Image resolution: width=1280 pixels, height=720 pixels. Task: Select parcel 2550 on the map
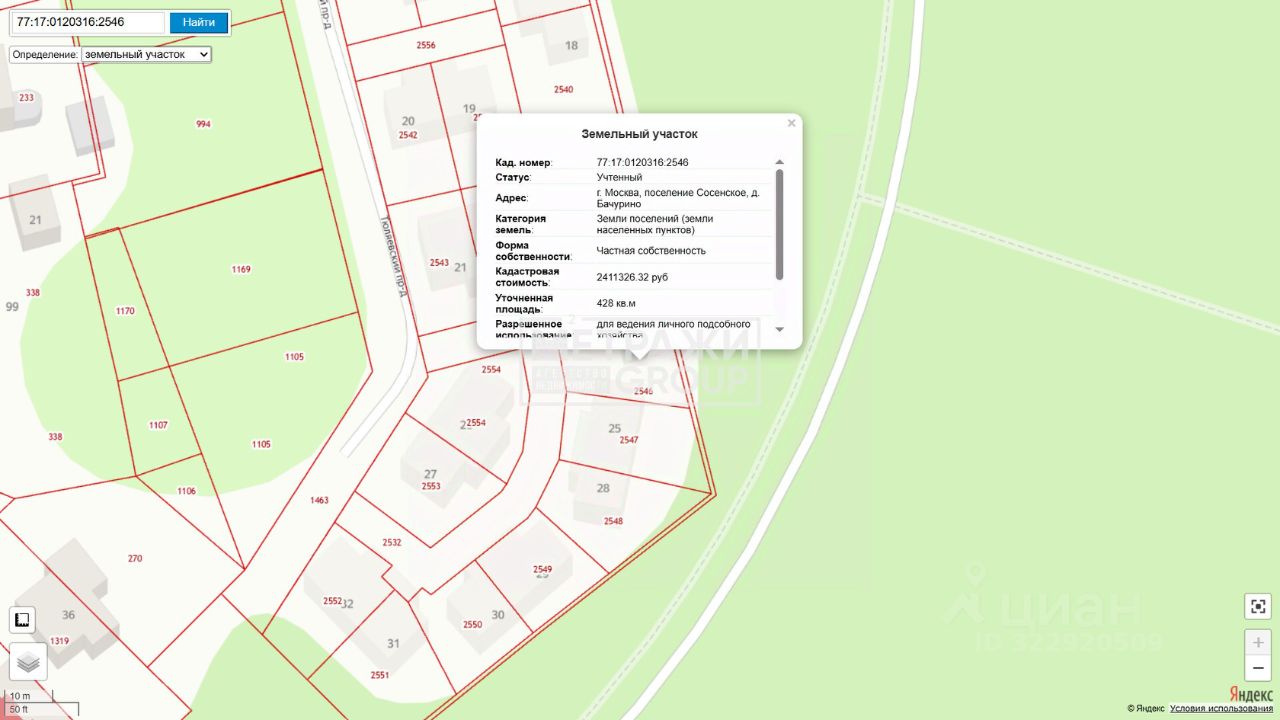(x=473, y=625)
